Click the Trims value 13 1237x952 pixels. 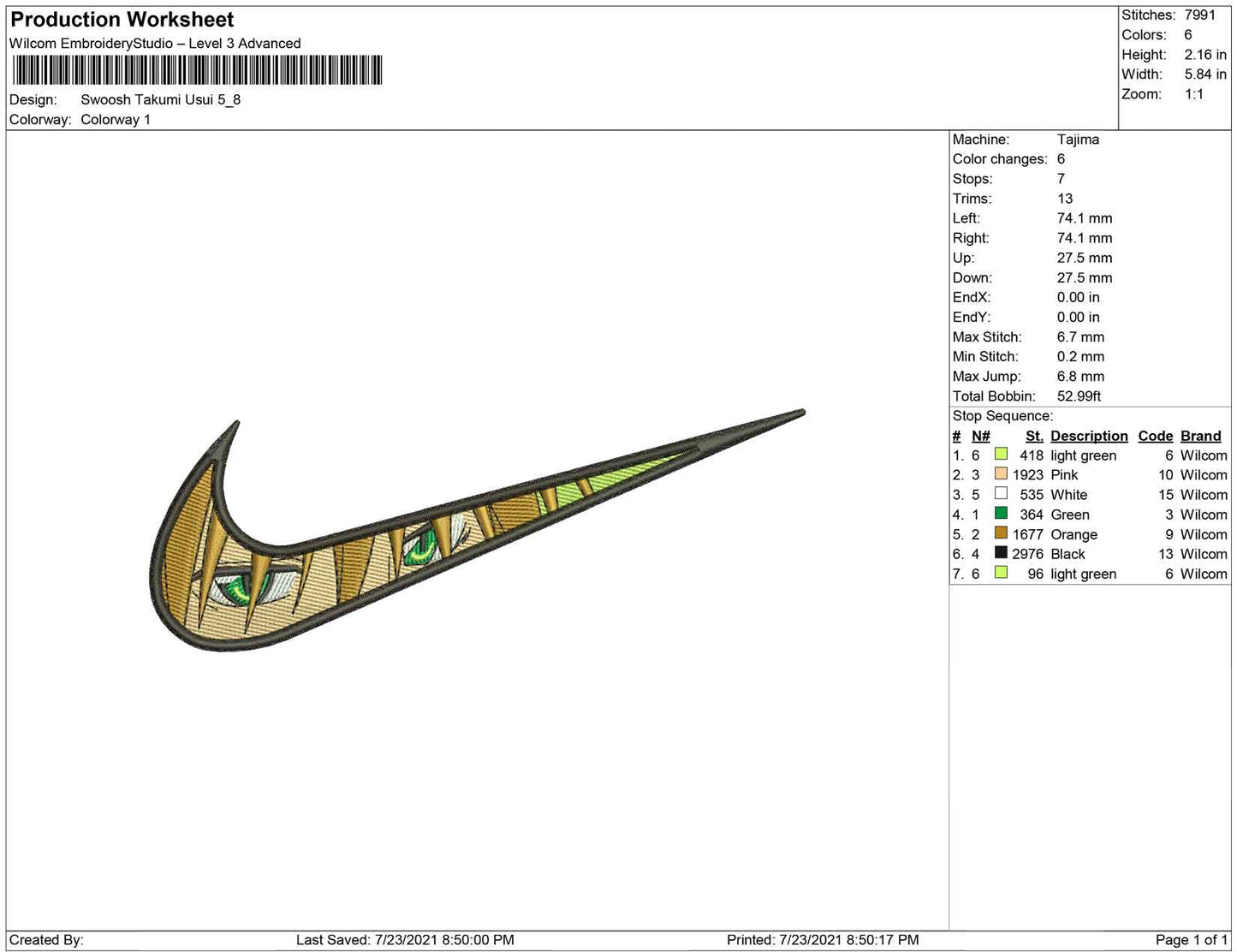1065,199
